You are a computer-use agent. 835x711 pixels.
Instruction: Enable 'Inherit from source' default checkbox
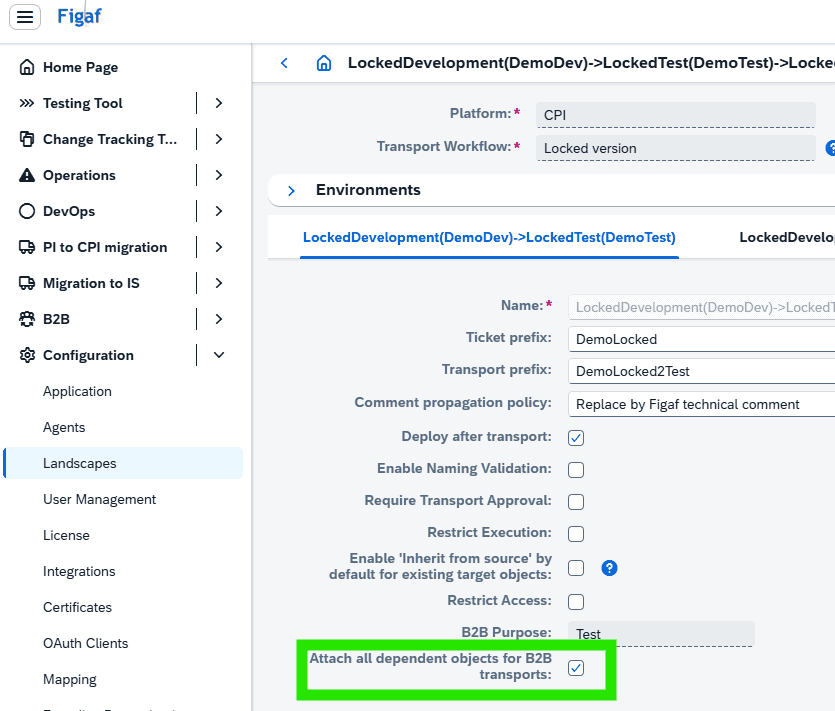[x=576, y=568]
